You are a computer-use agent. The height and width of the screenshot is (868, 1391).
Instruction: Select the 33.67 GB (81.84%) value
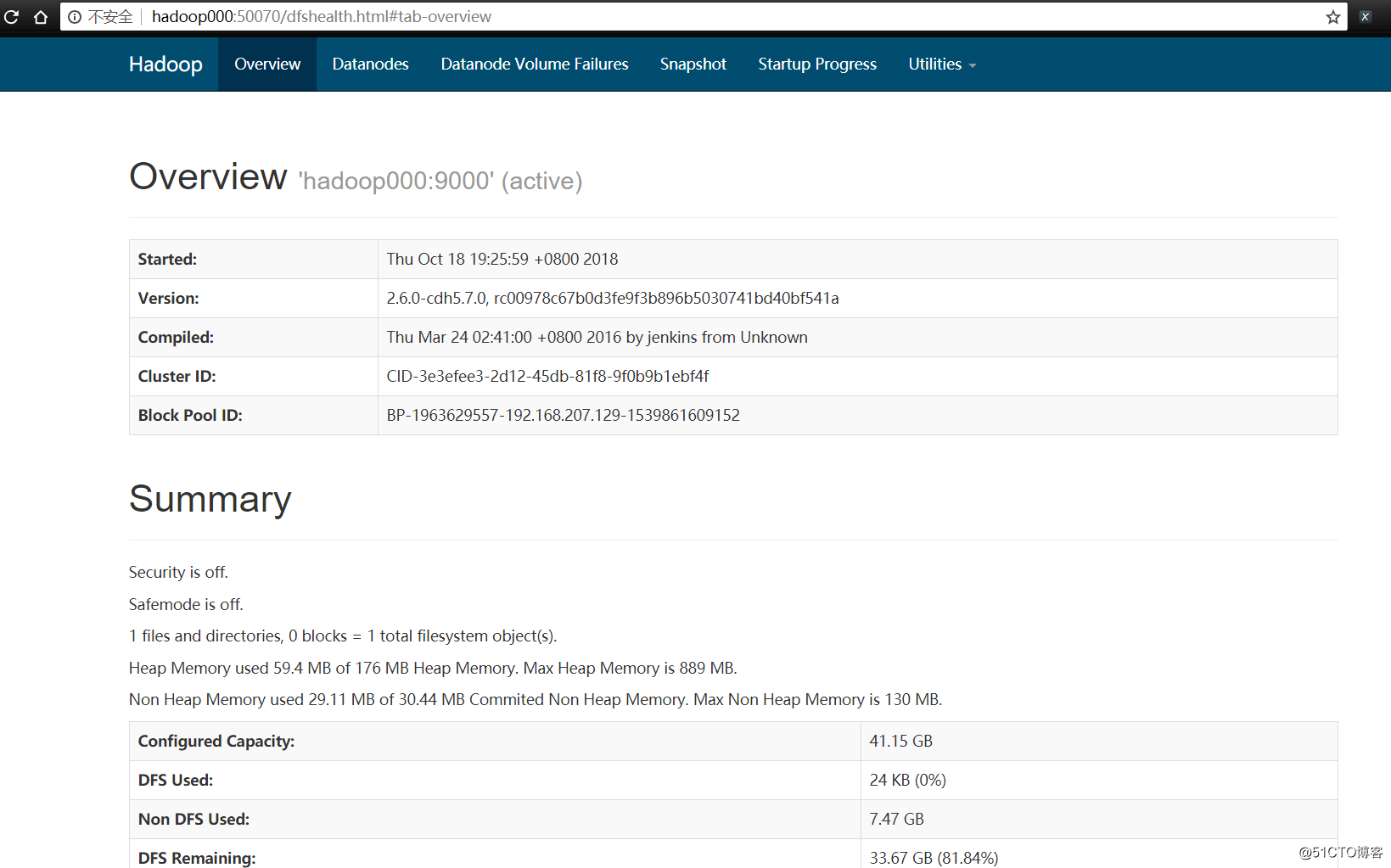click(934, 858)
